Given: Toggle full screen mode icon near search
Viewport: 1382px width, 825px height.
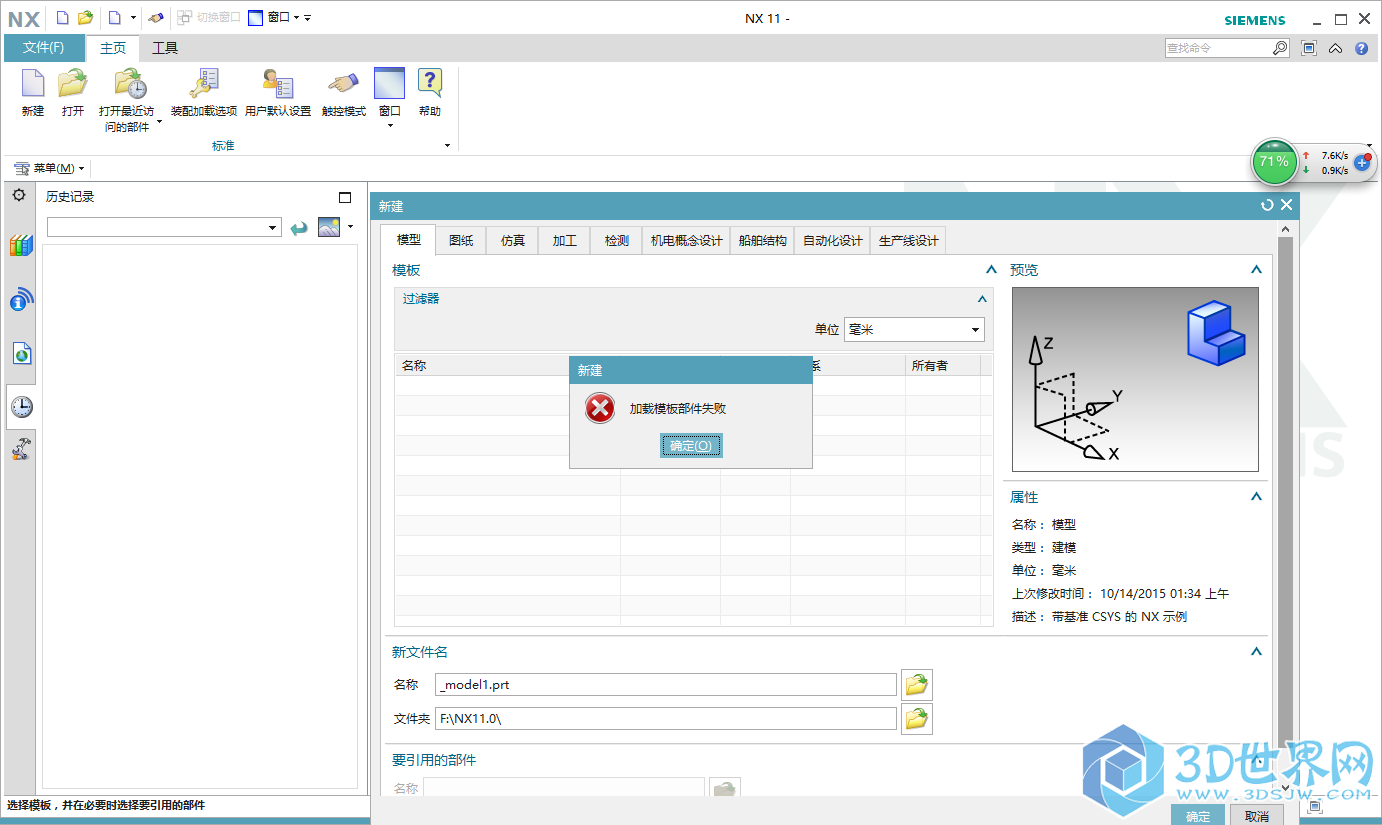Looking at the screenshot, I should pos(1309,48).
